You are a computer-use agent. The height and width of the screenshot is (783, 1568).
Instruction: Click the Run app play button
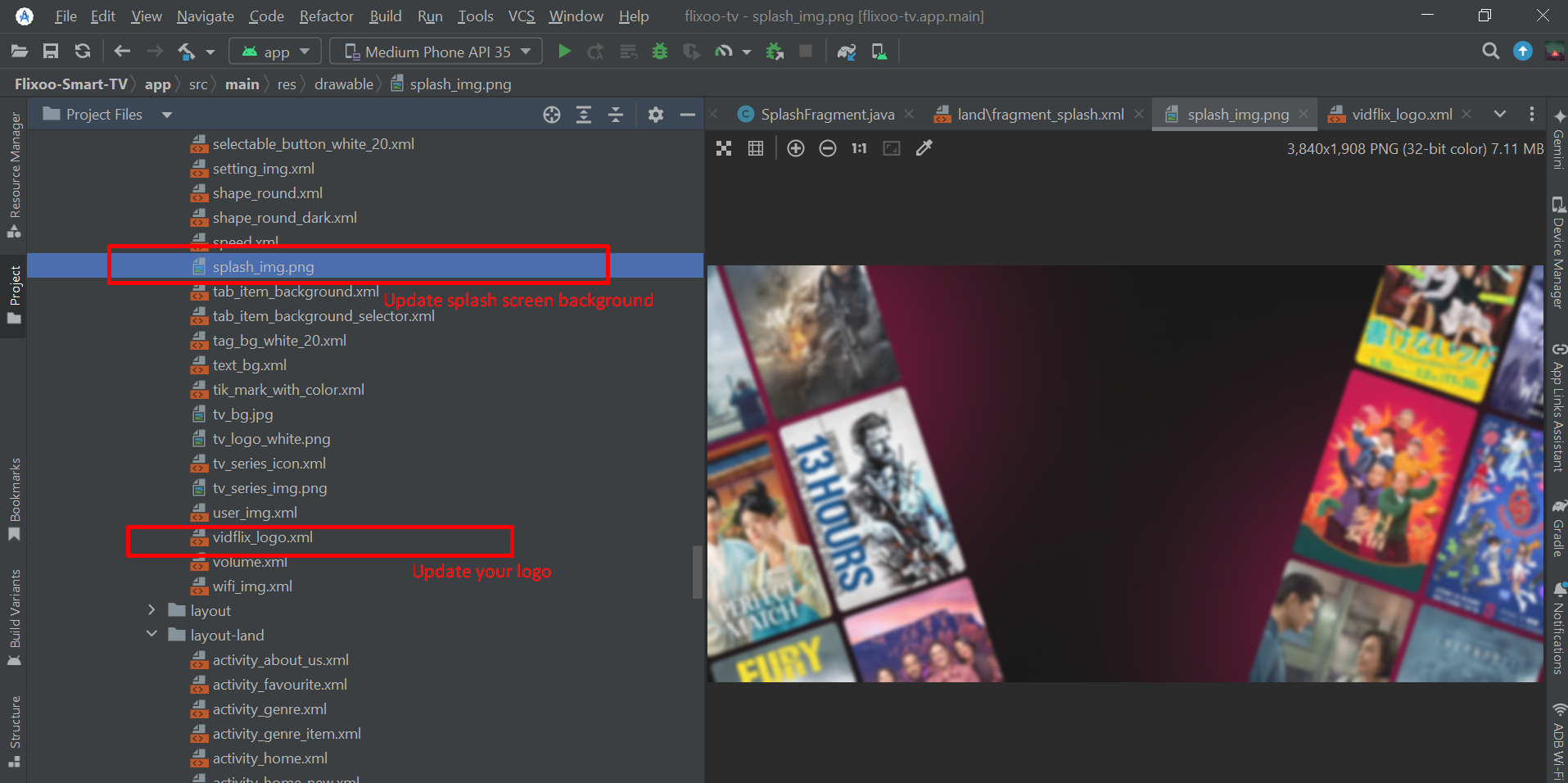click(x=564, y=52)
